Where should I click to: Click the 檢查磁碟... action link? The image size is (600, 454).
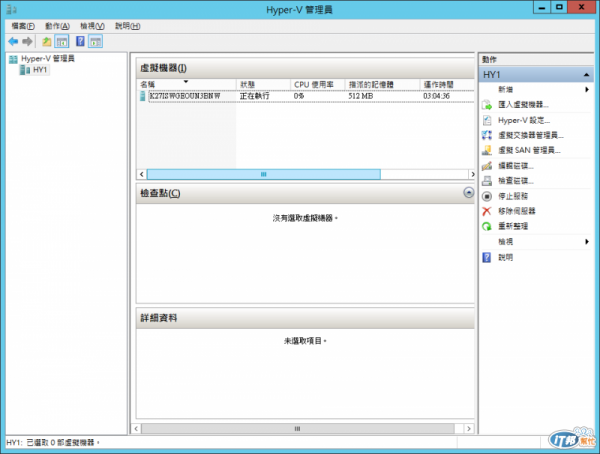(x=516, y=181)
